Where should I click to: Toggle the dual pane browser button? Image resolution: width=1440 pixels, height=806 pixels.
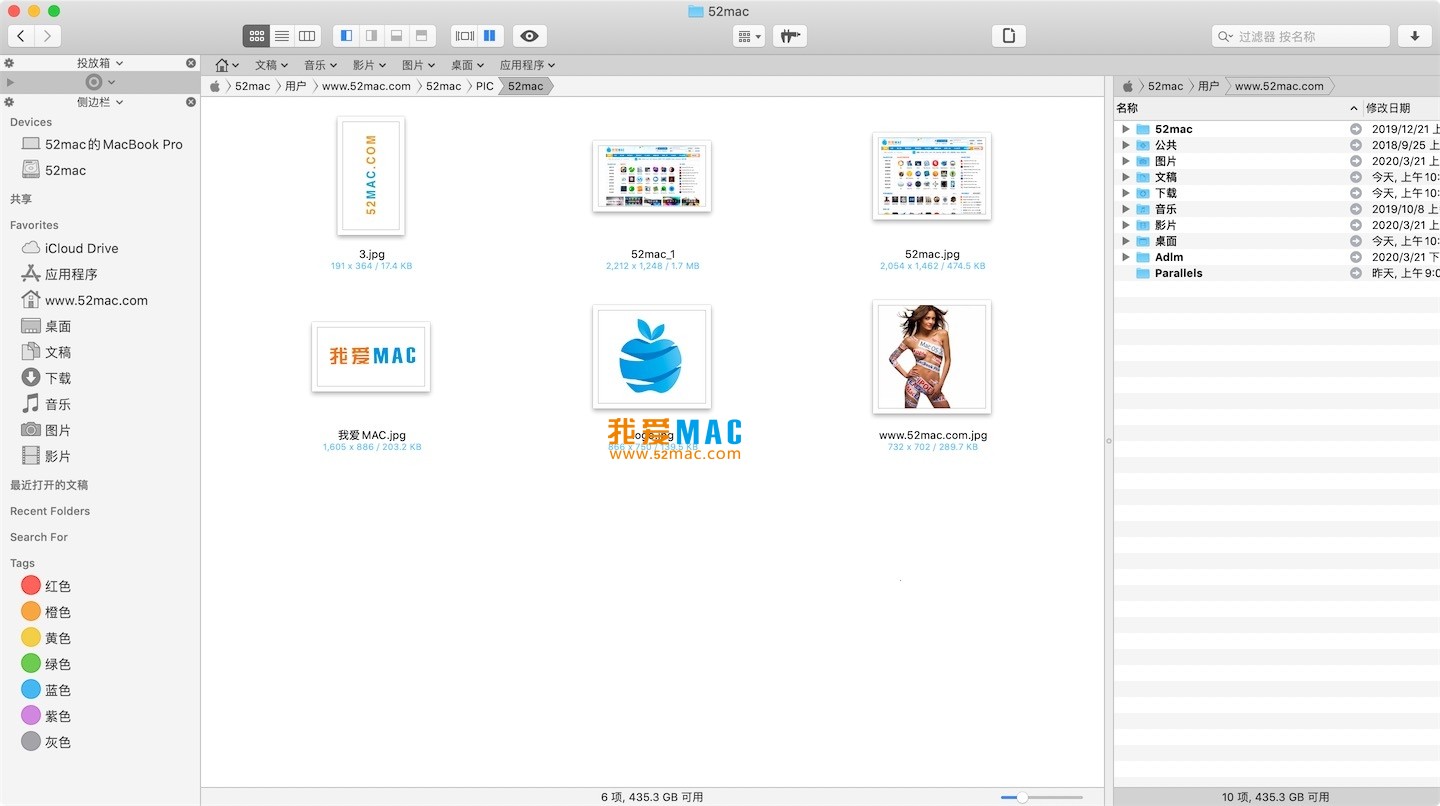pyautogui.click(x=490, y=36)
